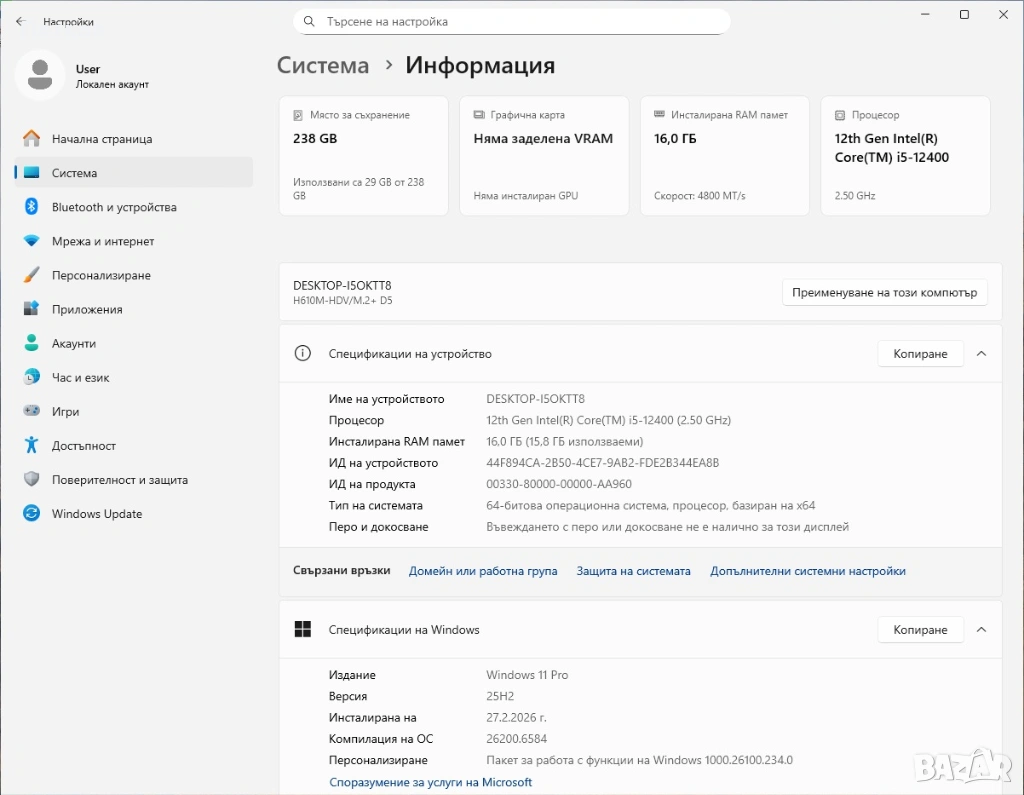This screenshot has width=1024, height=795.
Task: Open Bluetooth и устройства via its icon
Action: pyautogui.click(x=32, y=207)
